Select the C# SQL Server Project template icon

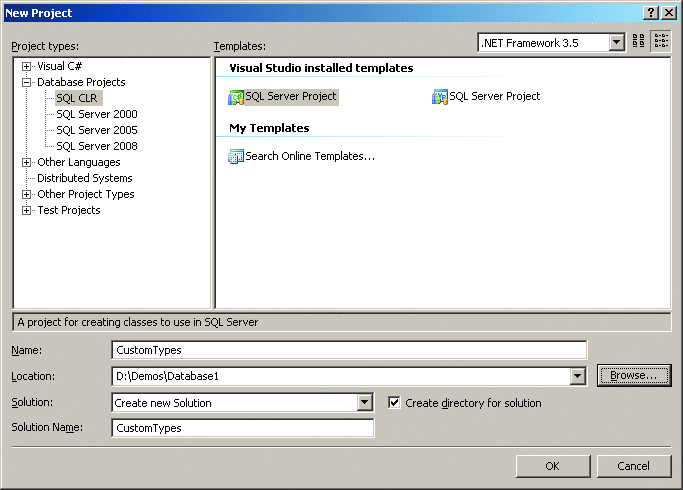(236, 97)
